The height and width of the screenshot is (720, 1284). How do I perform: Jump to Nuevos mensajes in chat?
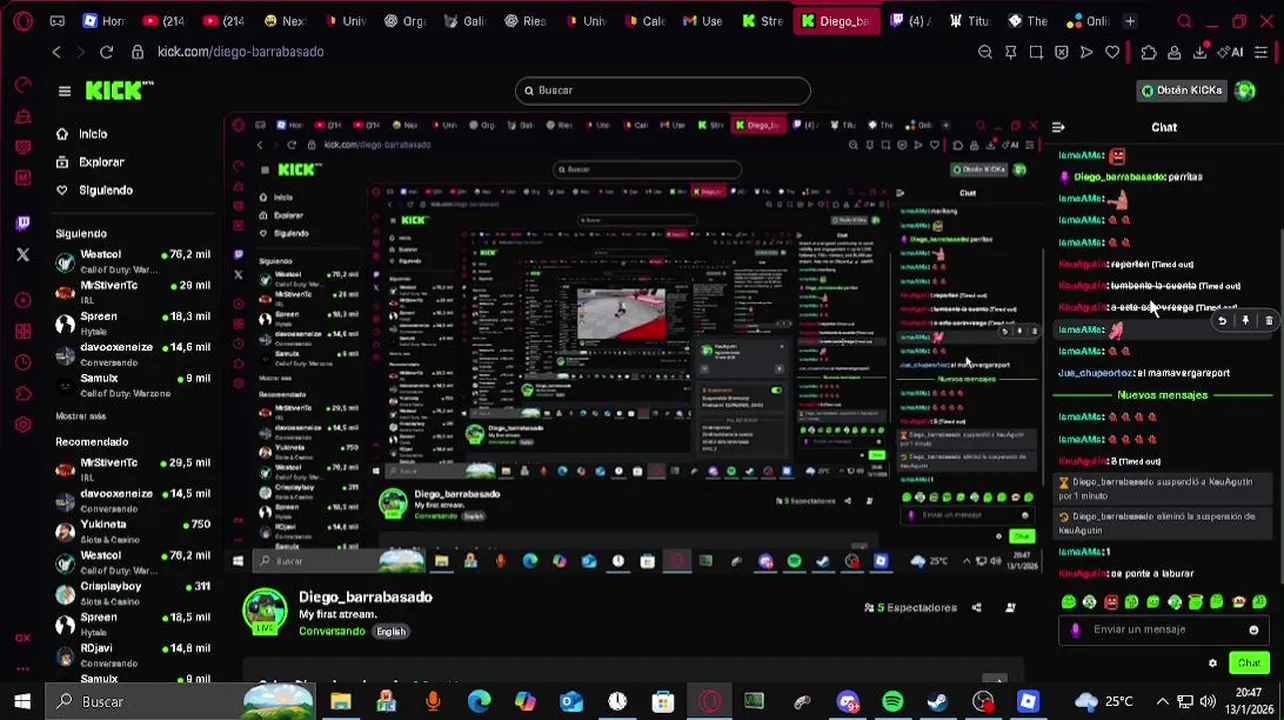click(x=1162, y=395)
